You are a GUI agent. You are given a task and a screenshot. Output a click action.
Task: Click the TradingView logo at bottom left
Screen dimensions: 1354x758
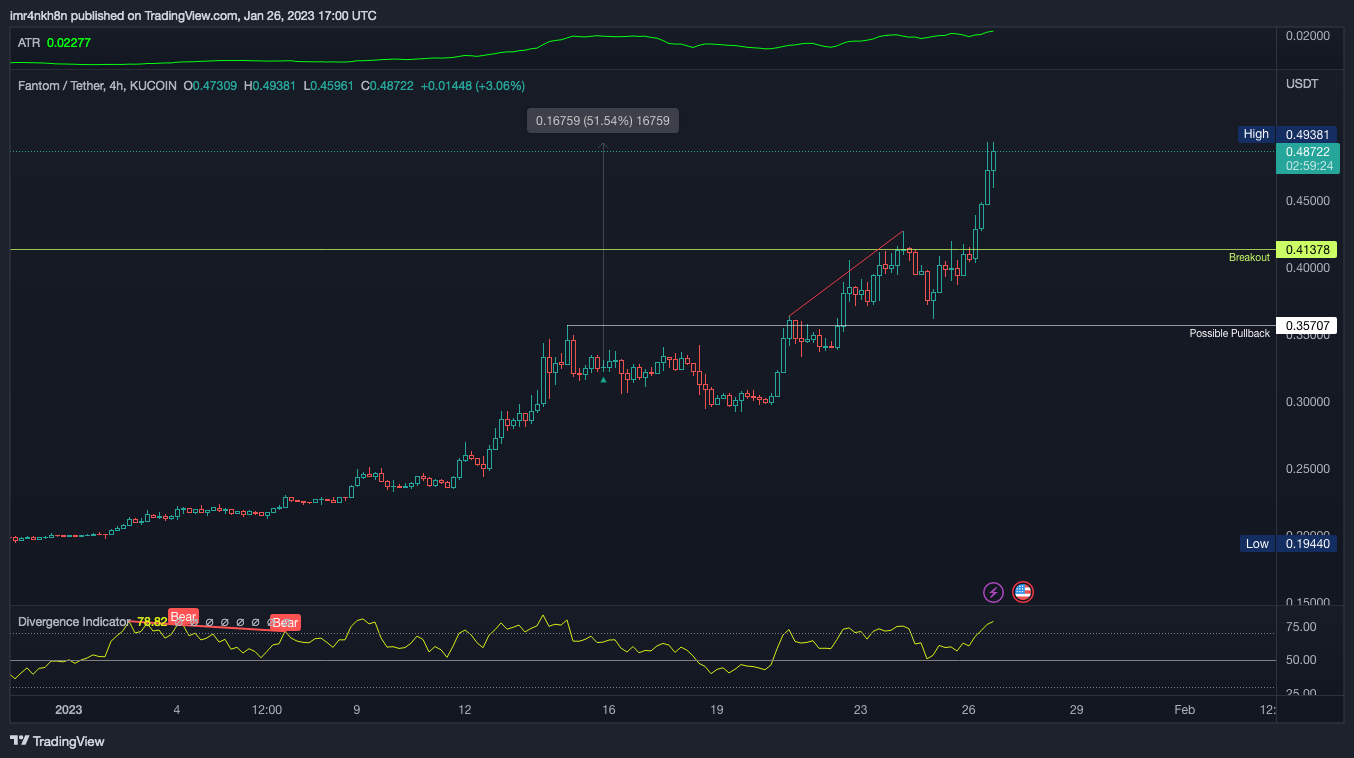coord(57,741)
